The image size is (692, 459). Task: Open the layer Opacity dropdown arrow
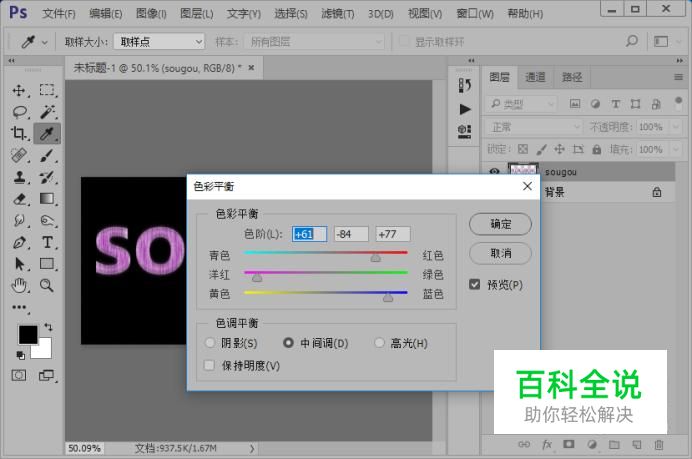(x=675, y=127)
